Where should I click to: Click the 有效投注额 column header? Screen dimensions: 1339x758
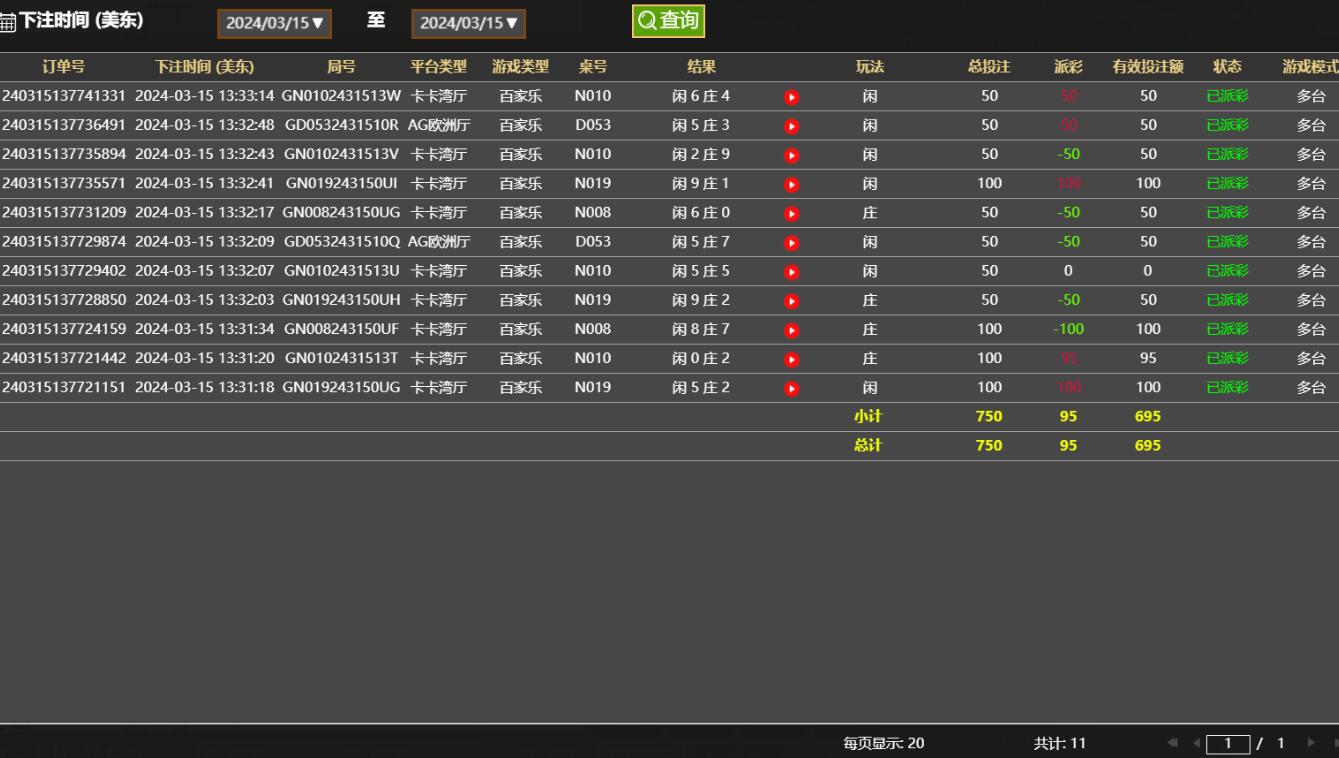point(1147,67)
